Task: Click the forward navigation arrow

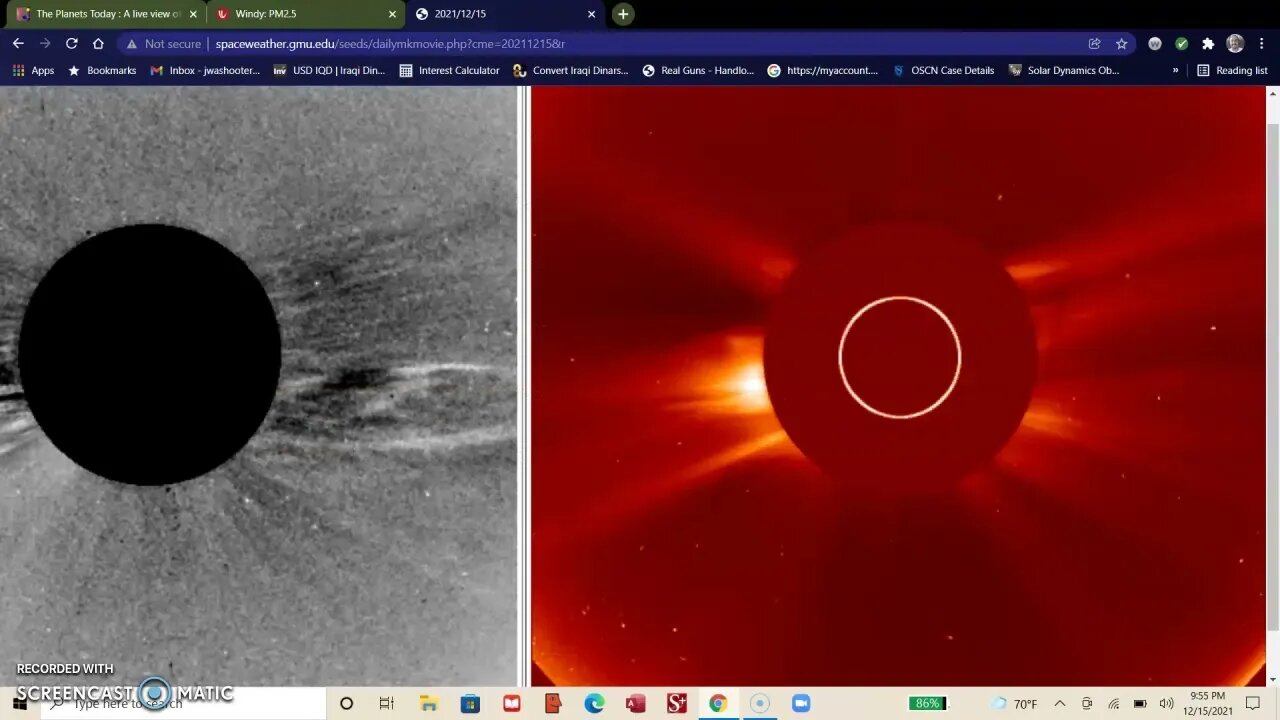Action: [x=45, y=44]
